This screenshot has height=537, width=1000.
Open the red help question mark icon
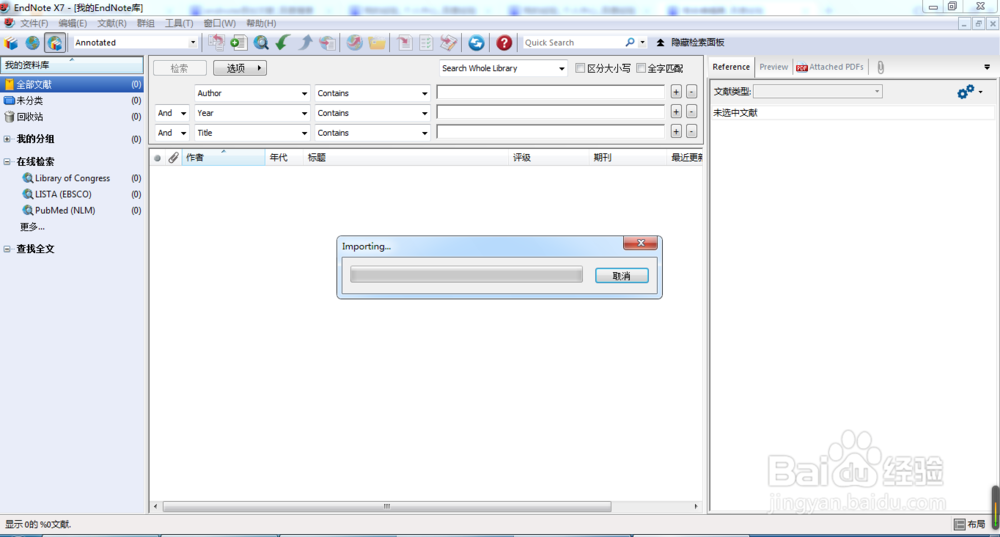(x=504, y=43)
